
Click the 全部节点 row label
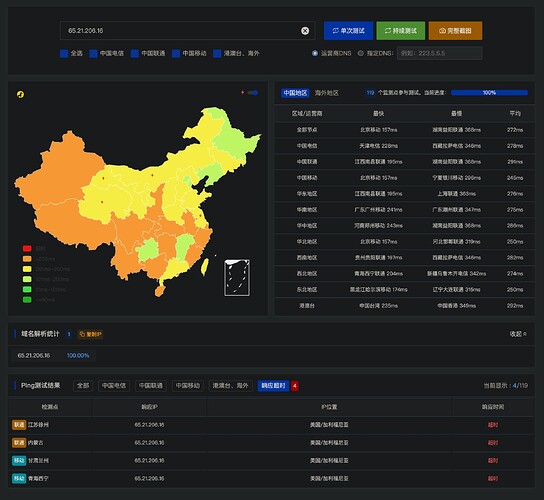coord(307,130)
